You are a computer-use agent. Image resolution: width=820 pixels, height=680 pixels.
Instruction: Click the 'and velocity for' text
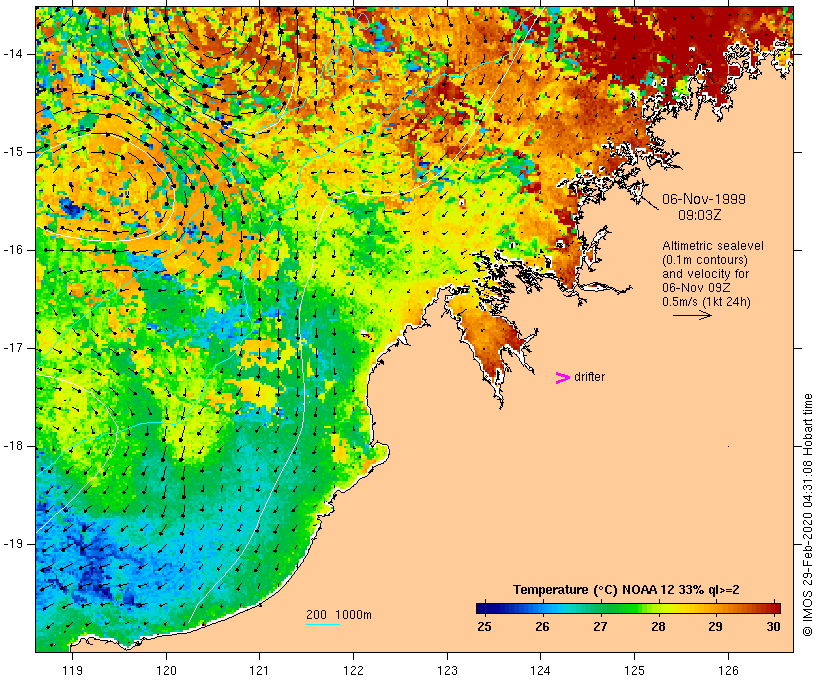tap(705, 274)
